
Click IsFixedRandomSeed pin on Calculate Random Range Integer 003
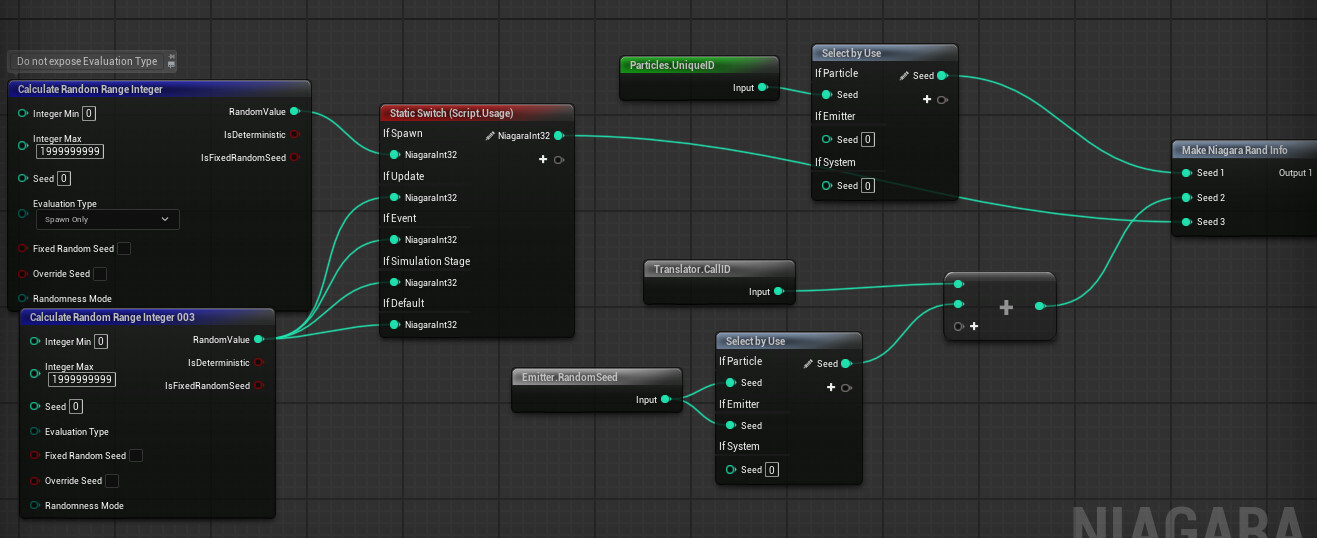[x=259, y=385]
